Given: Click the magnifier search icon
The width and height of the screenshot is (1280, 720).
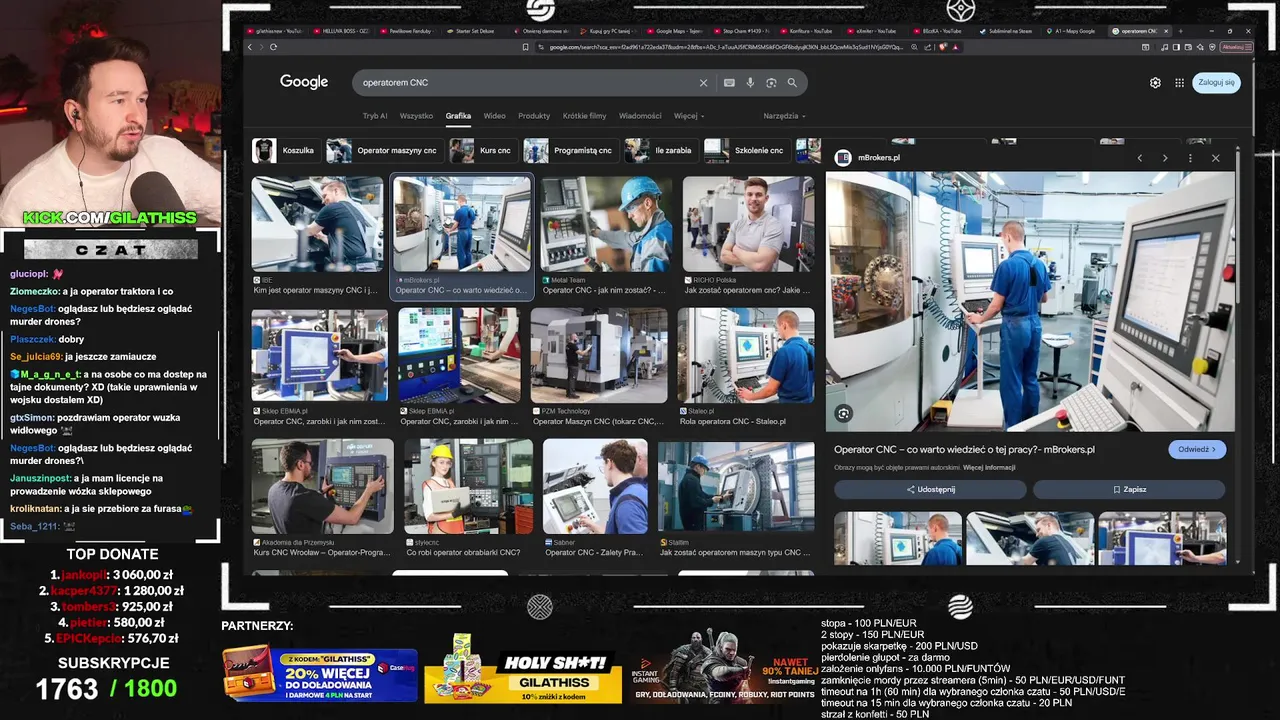Looking at the screenshot, I should coord(792,83).
